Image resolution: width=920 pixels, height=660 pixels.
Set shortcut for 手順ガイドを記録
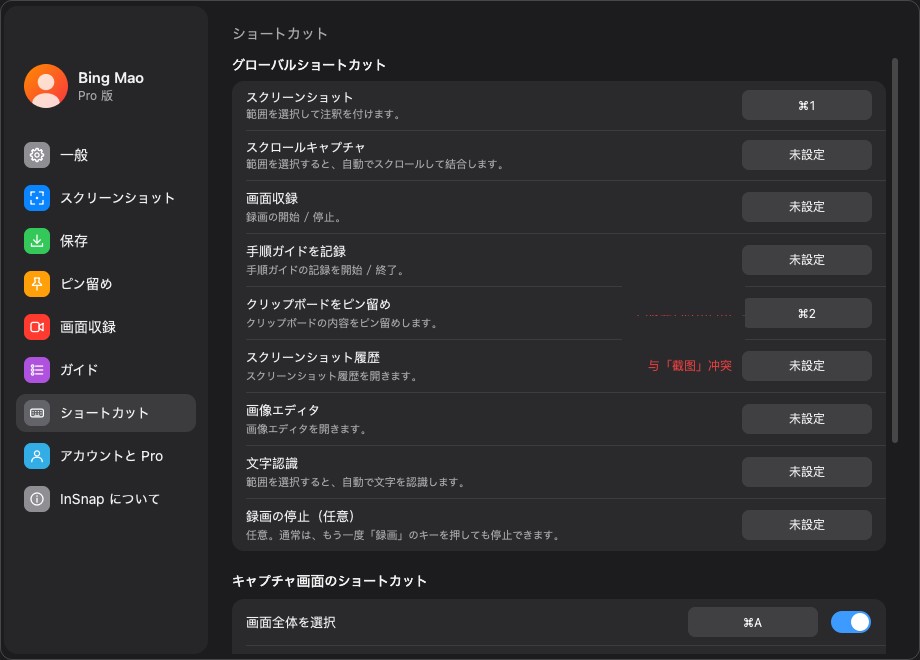click(807, 260)
